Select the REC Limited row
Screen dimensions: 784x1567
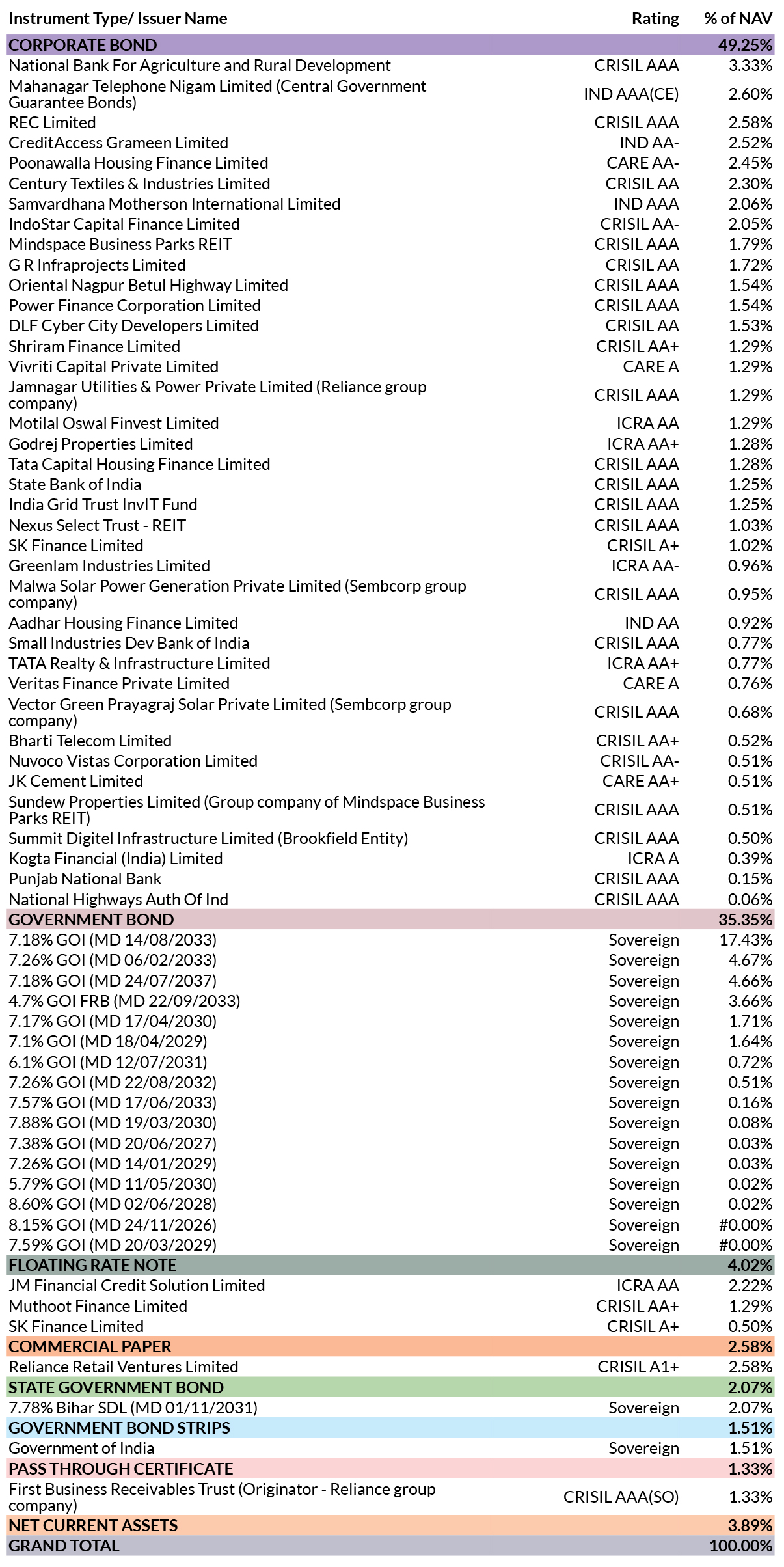coord(390,123)
